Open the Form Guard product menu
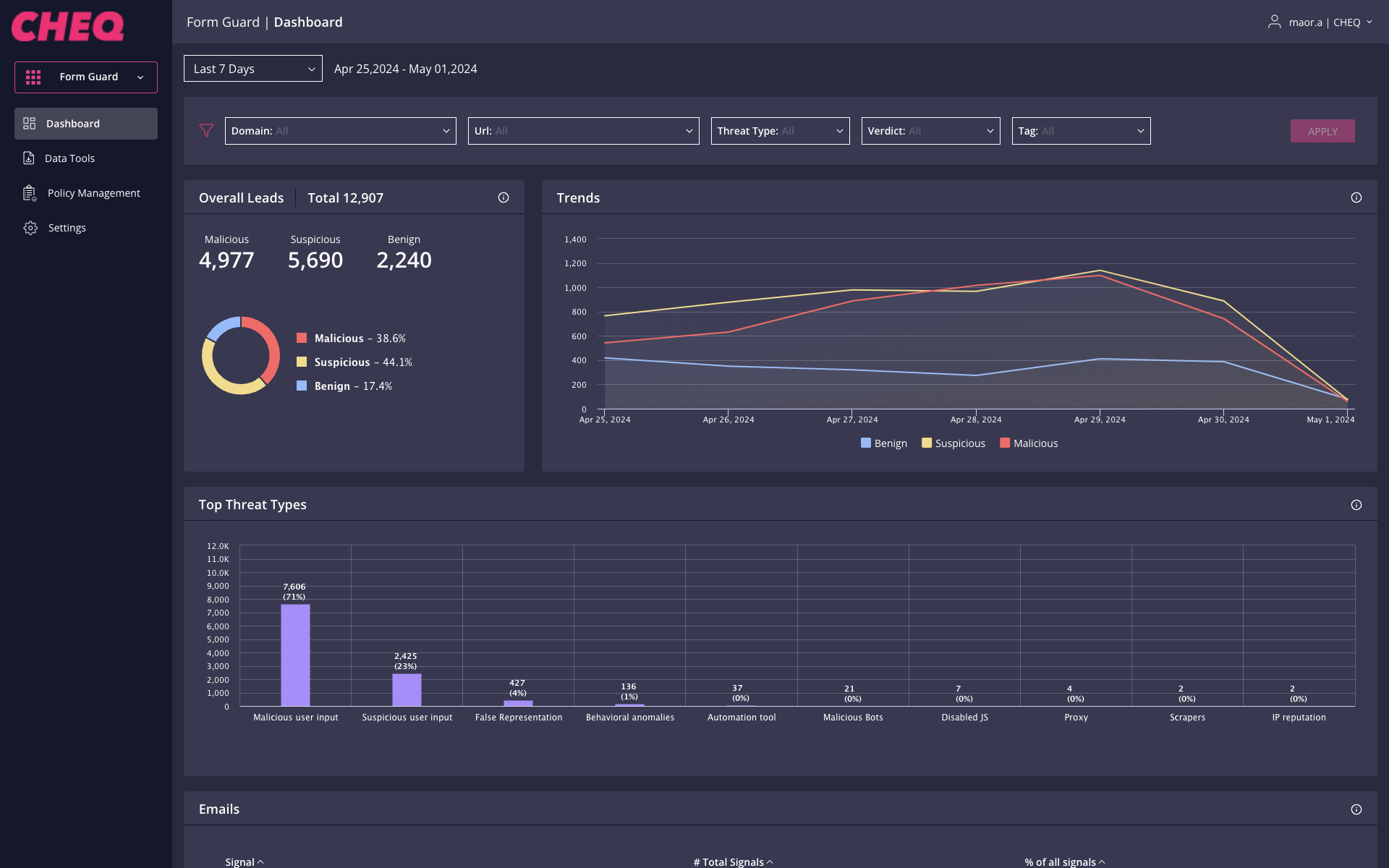The width and height of the screenshot is (1389, 868). coord(85,77)
